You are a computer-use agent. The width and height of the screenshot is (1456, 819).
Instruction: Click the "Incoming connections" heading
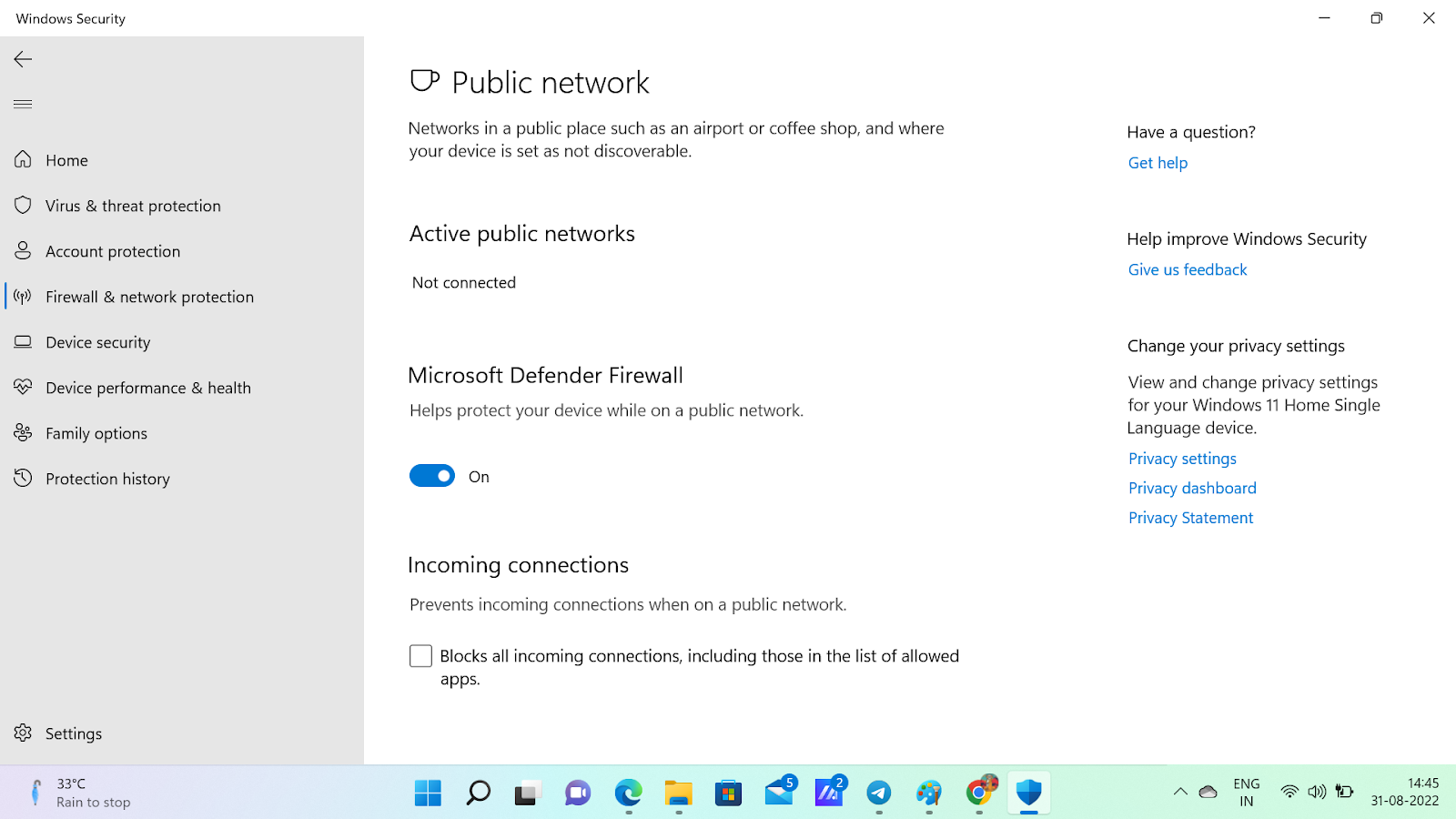tap(518, 565)
